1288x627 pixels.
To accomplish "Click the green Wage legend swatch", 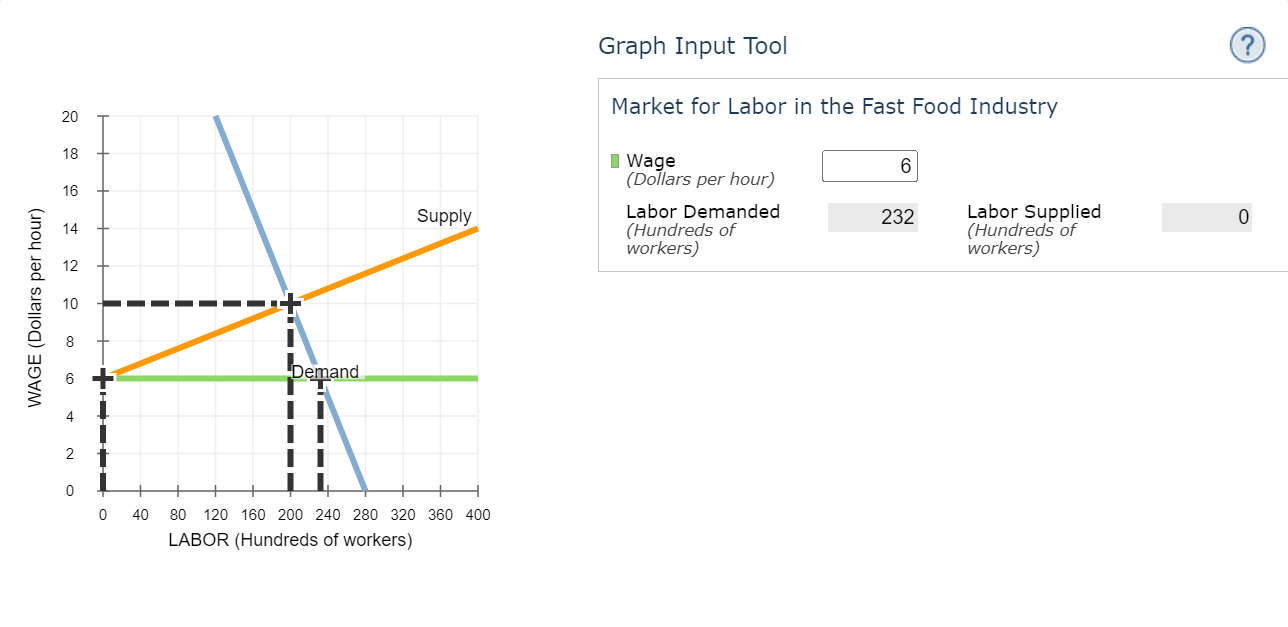I will (615, 160).
